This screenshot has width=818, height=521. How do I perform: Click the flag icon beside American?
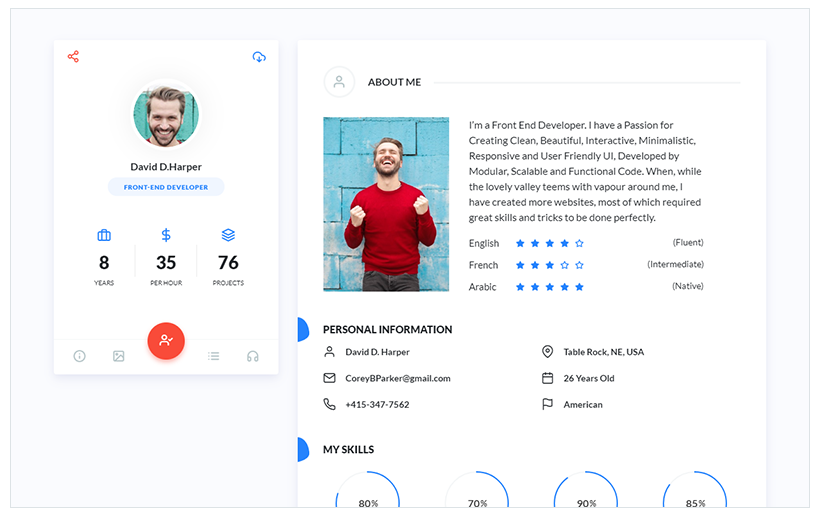pos(547,404)
